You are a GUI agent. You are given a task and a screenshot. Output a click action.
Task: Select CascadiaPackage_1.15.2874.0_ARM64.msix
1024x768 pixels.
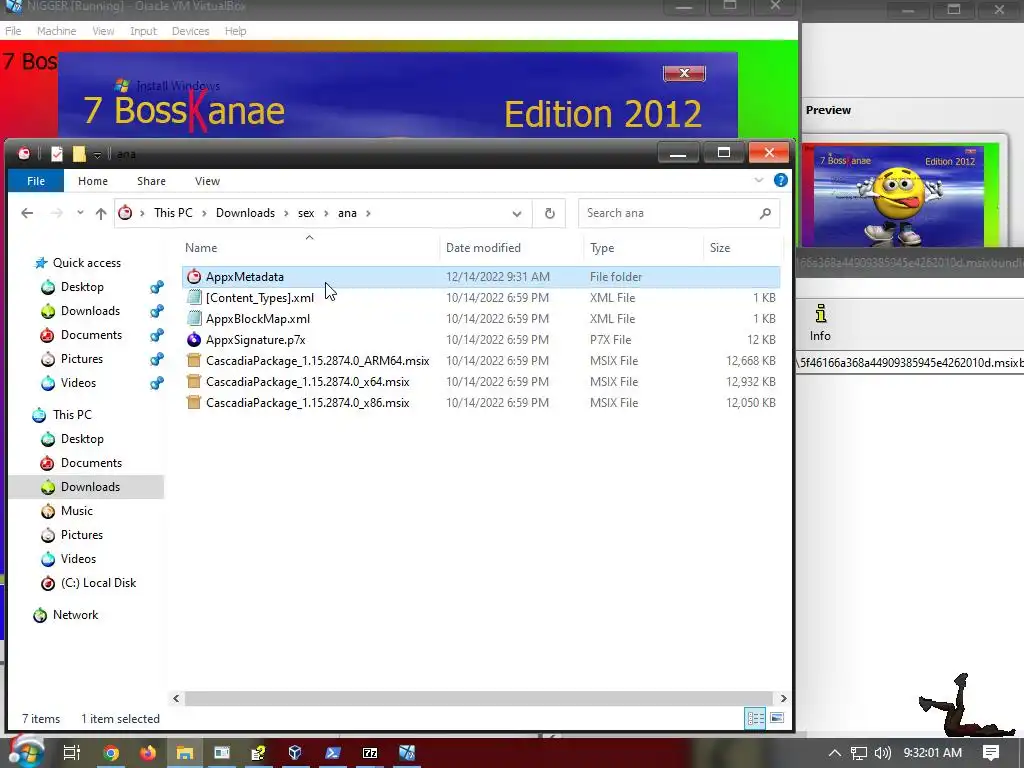(x=481, y=360)
